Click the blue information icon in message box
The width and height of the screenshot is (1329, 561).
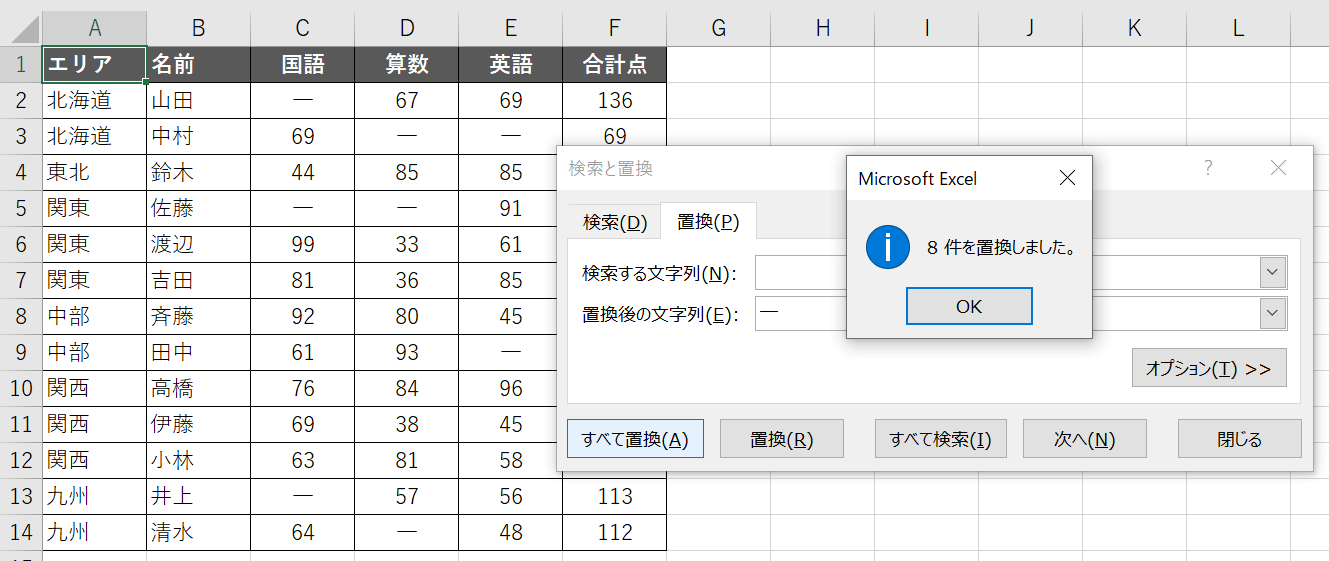(x=887, y=248)
